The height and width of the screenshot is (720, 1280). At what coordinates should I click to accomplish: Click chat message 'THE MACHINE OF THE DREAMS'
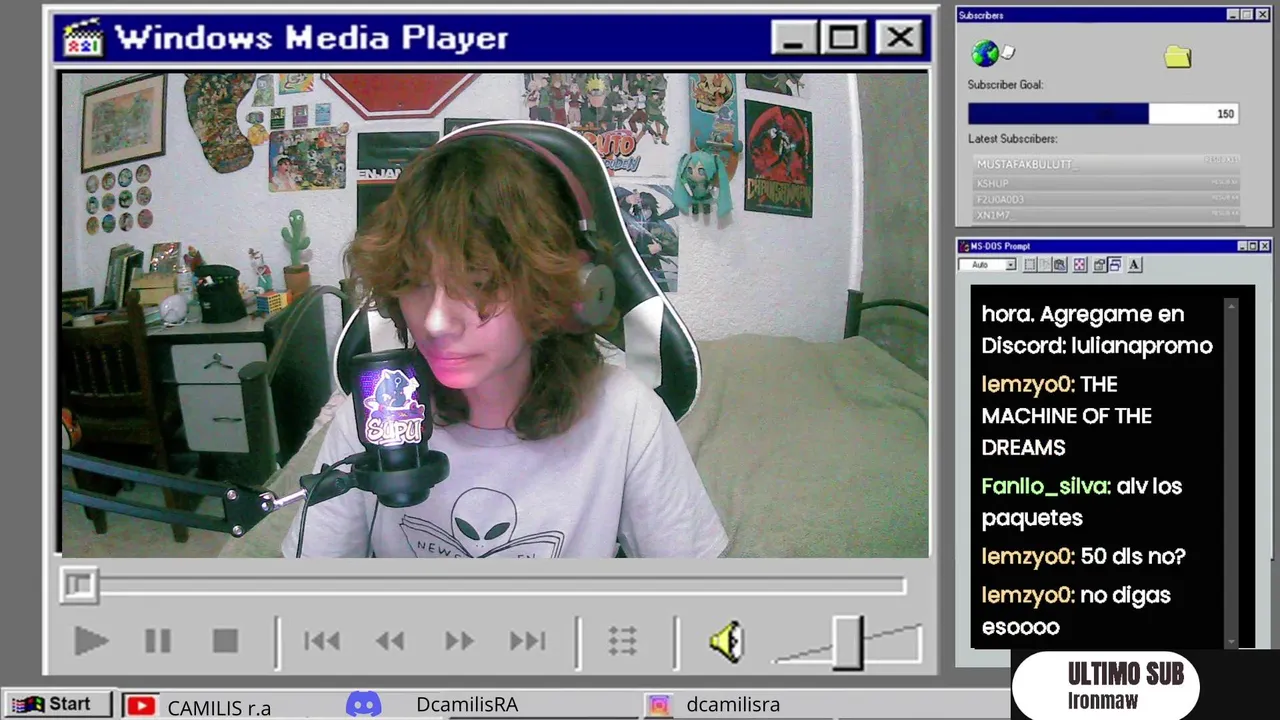[1067, 416]
